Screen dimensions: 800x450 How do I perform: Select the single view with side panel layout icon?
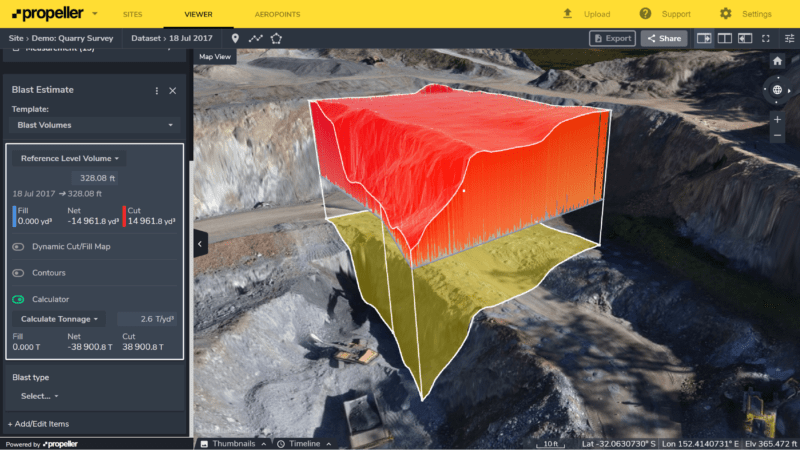[x=704, y=38]
